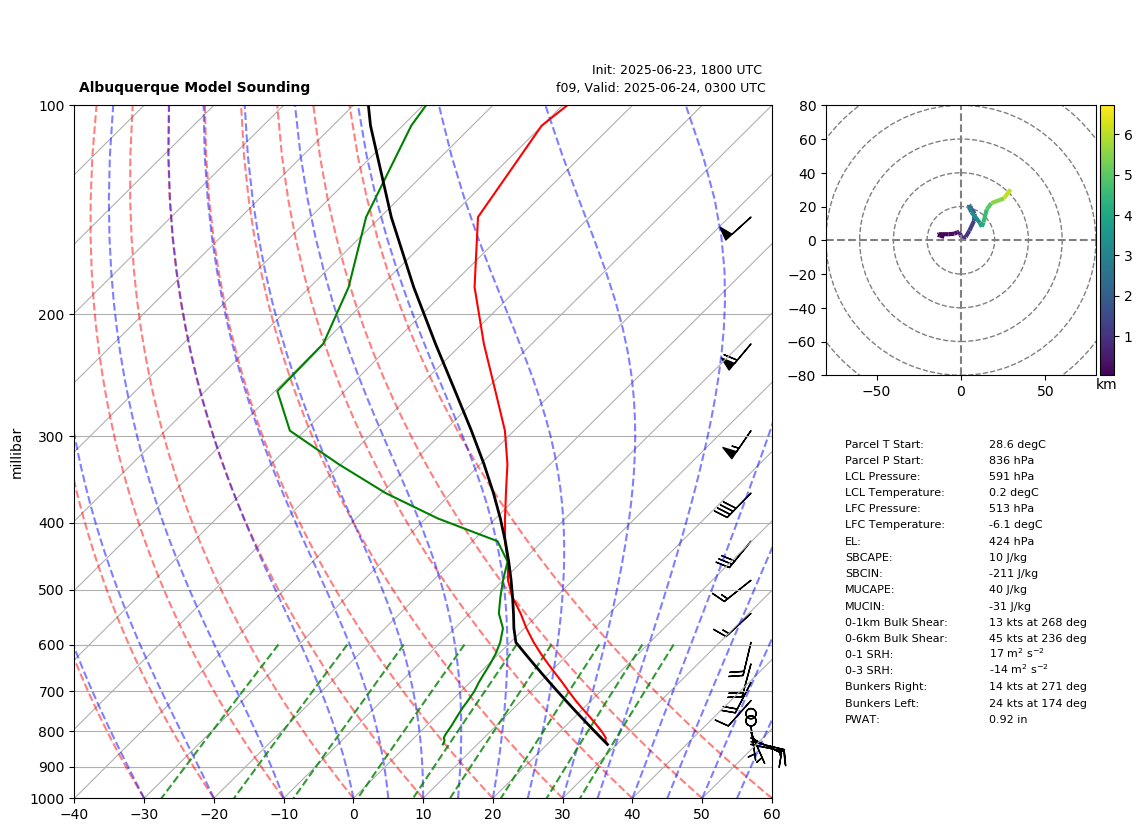This screenshot has width=1142, height=832.
Task: Click the '-31 J/kg' value
Action: [1009, 606]
